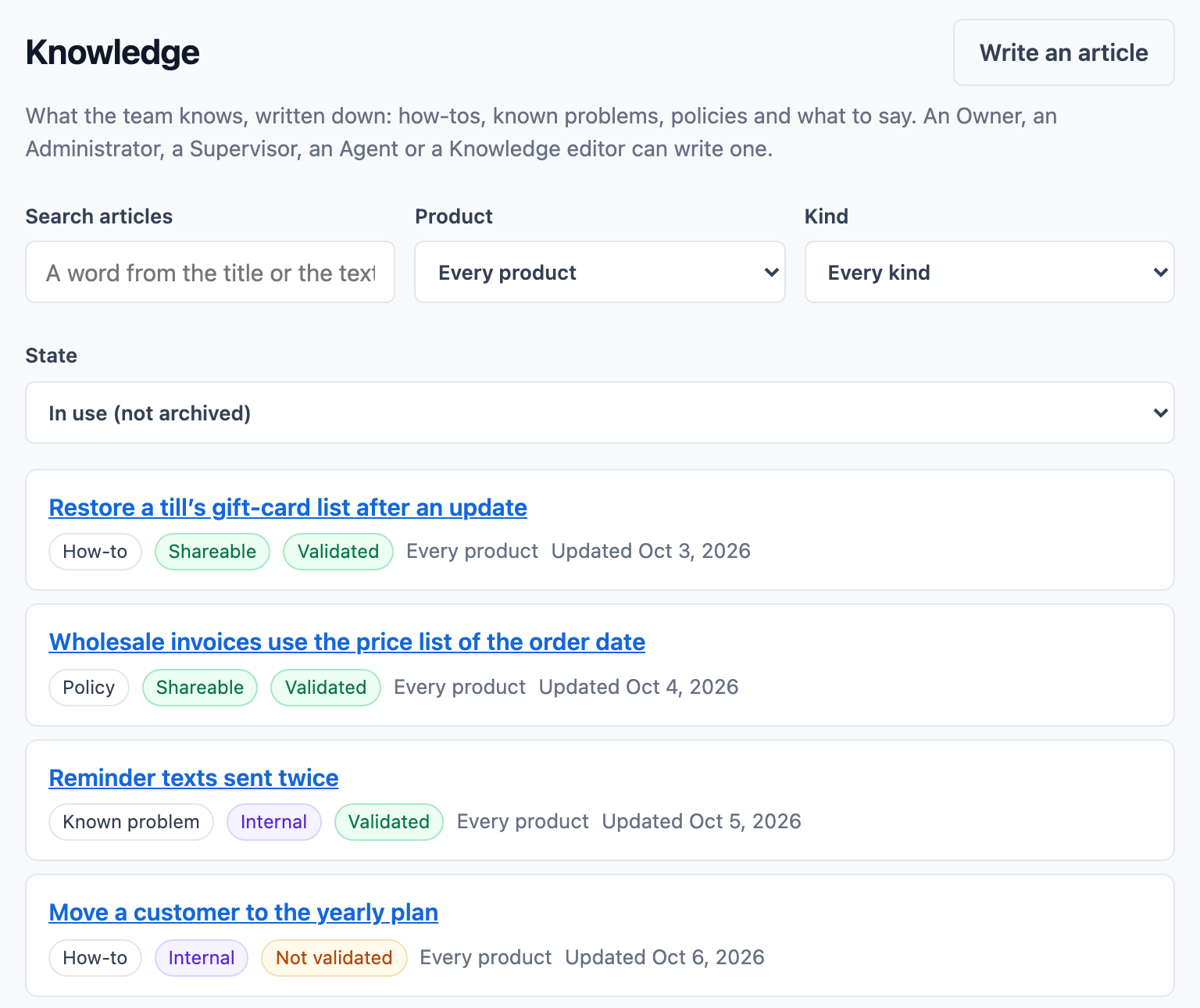
Task: Click the Write an article button
Action: (1063, 52)
